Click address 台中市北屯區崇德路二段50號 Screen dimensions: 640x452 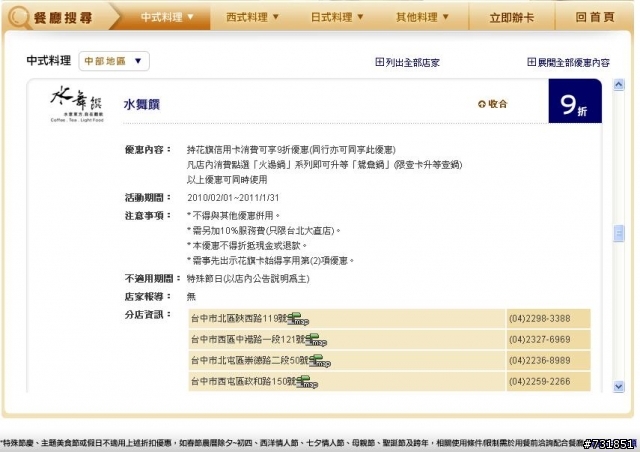[251, 360]
